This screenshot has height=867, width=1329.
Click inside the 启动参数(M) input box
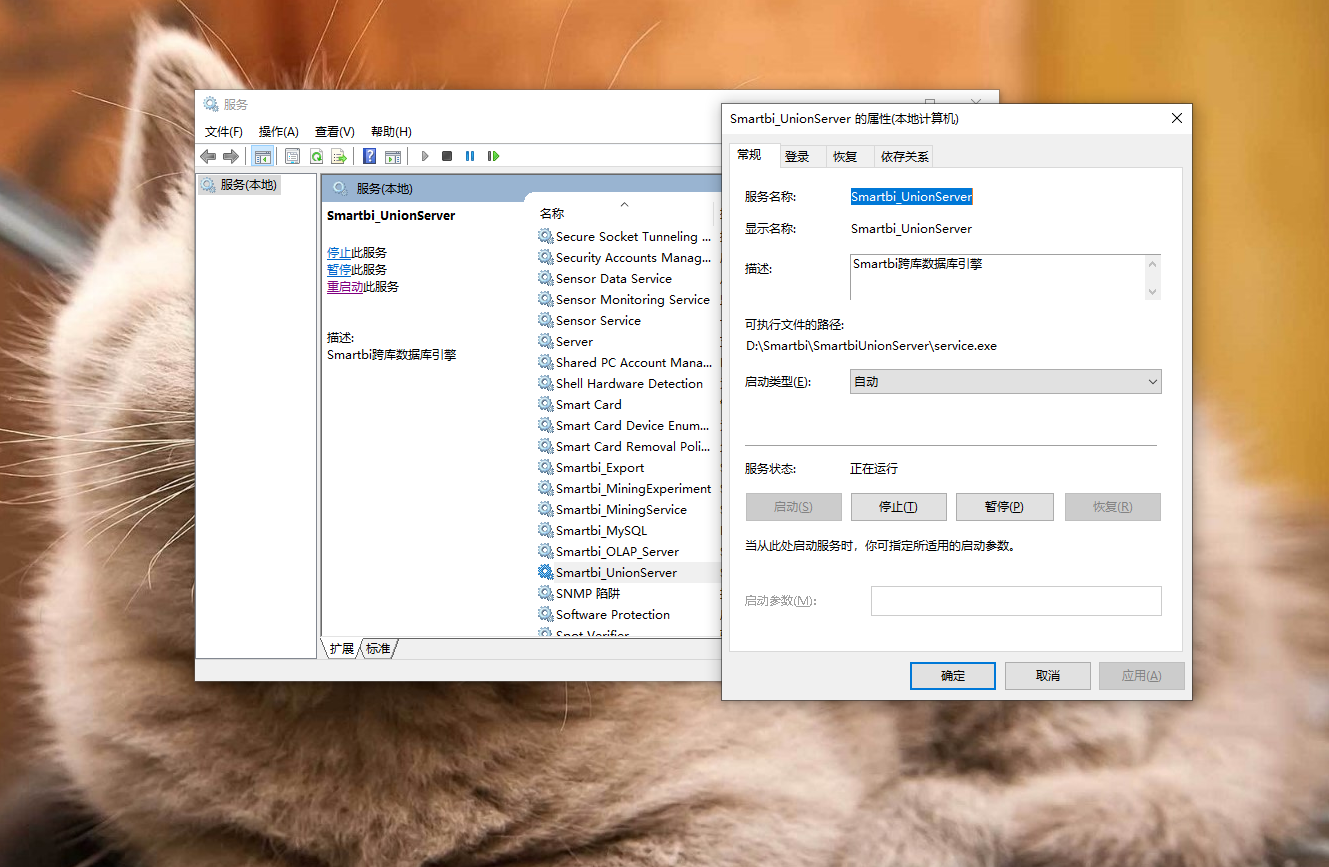1016,601
